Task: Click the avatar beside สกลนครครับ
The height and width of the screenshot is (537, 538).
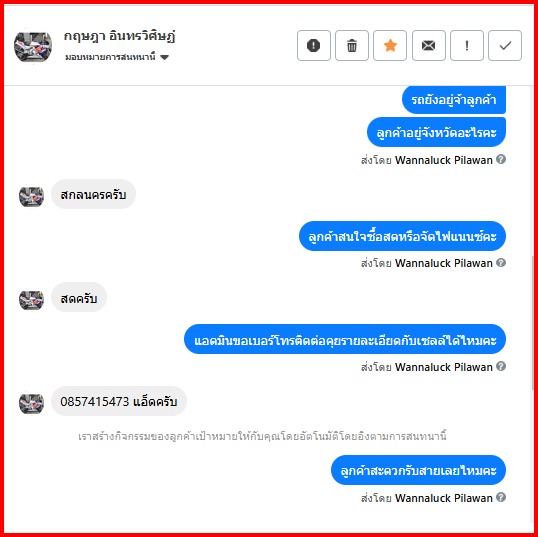Action: point(31,196)
